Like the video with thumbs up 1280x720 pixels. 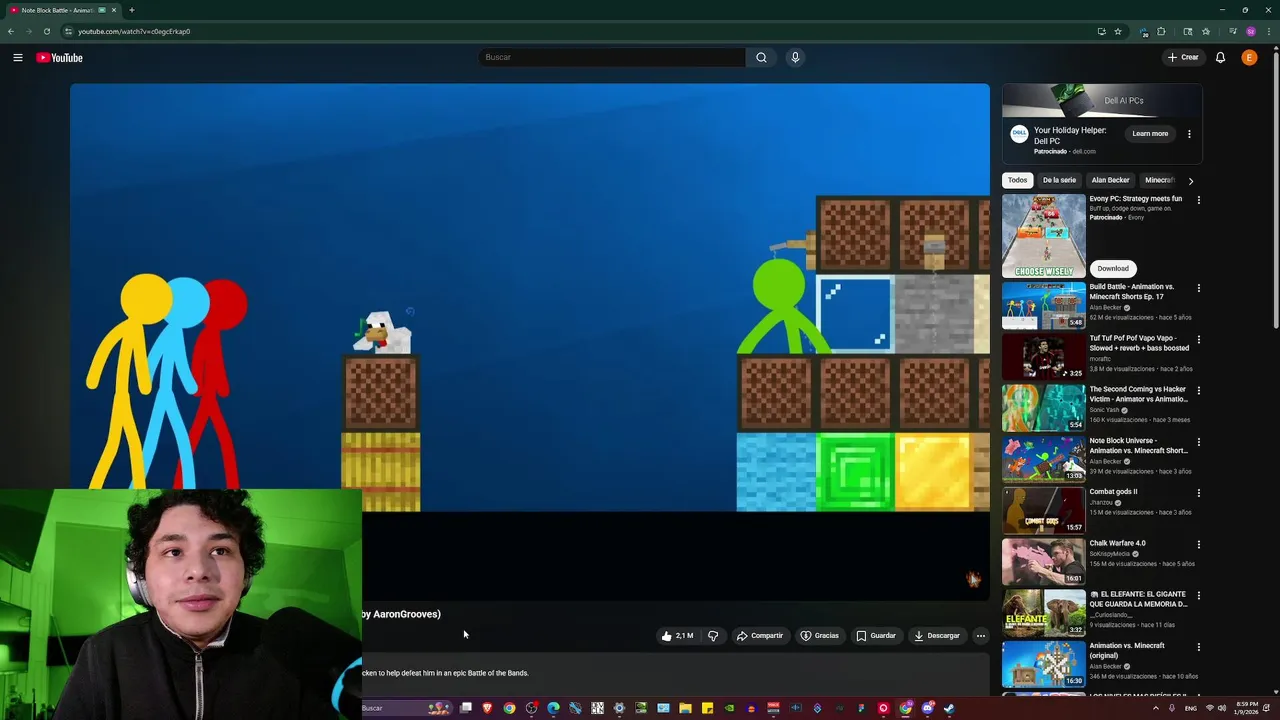(677, 636)
